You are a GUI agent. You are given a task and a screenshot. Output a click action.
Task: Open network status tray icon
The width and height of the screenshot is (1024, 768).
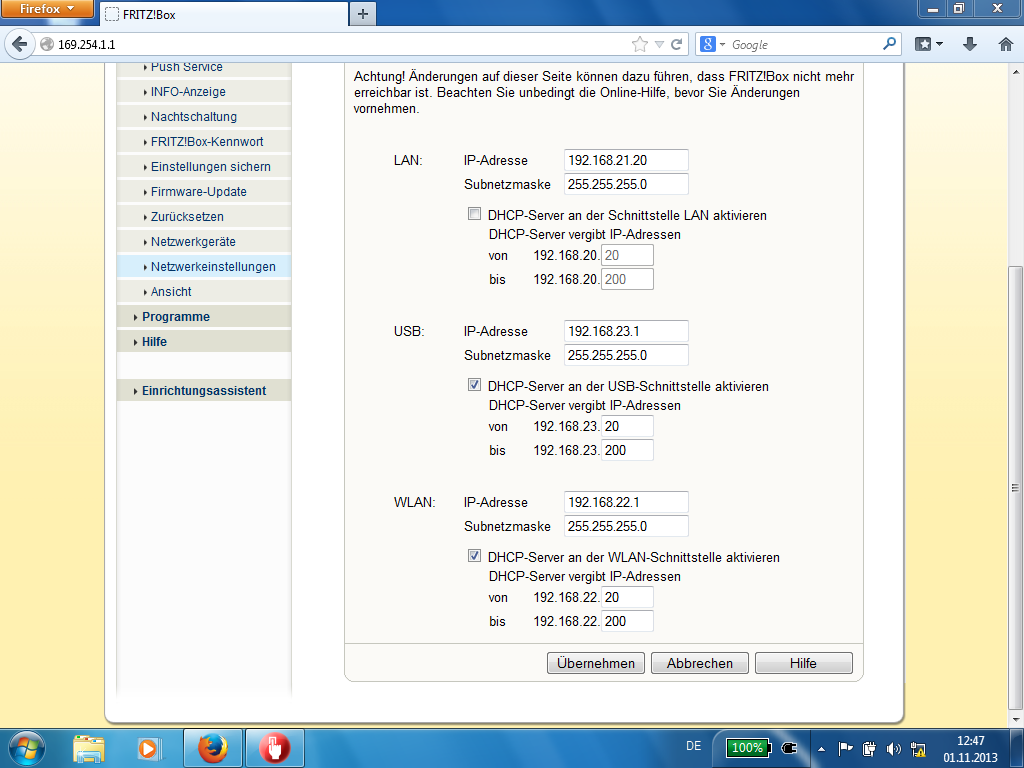pos(918,749)
